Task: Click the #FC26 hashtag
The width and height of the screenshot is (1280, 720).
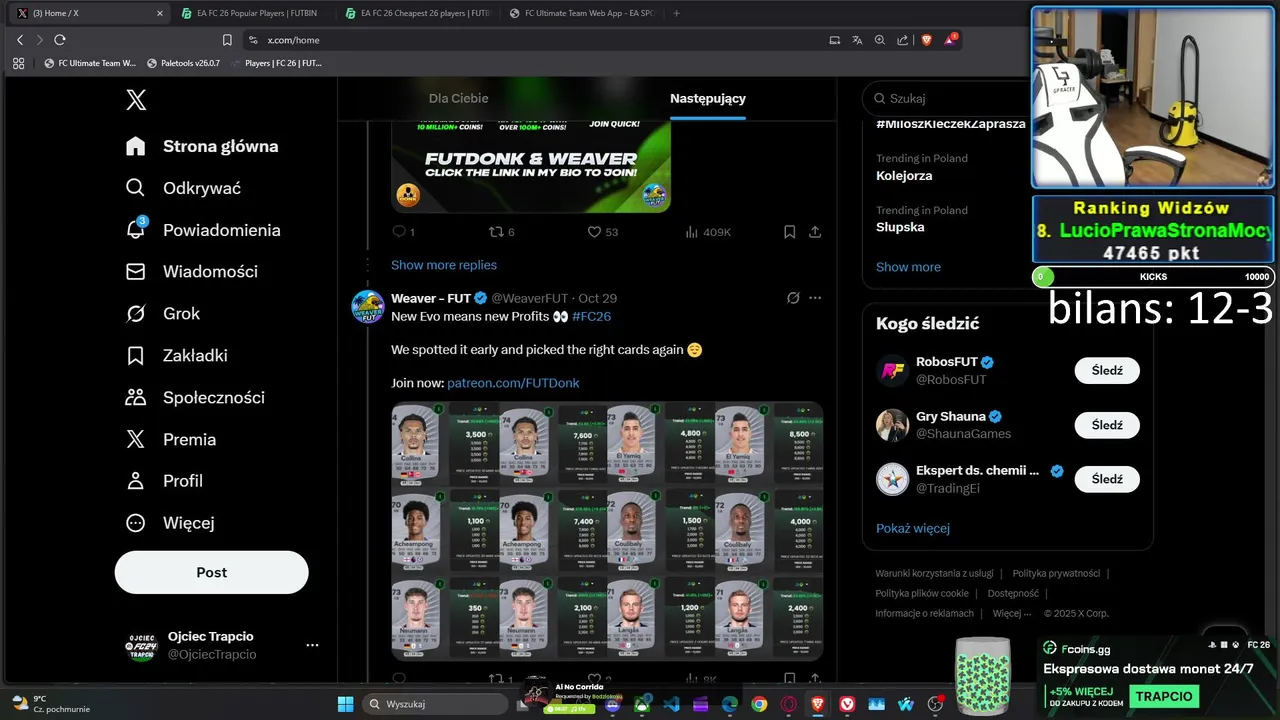Action: click(x=591, y=316)
